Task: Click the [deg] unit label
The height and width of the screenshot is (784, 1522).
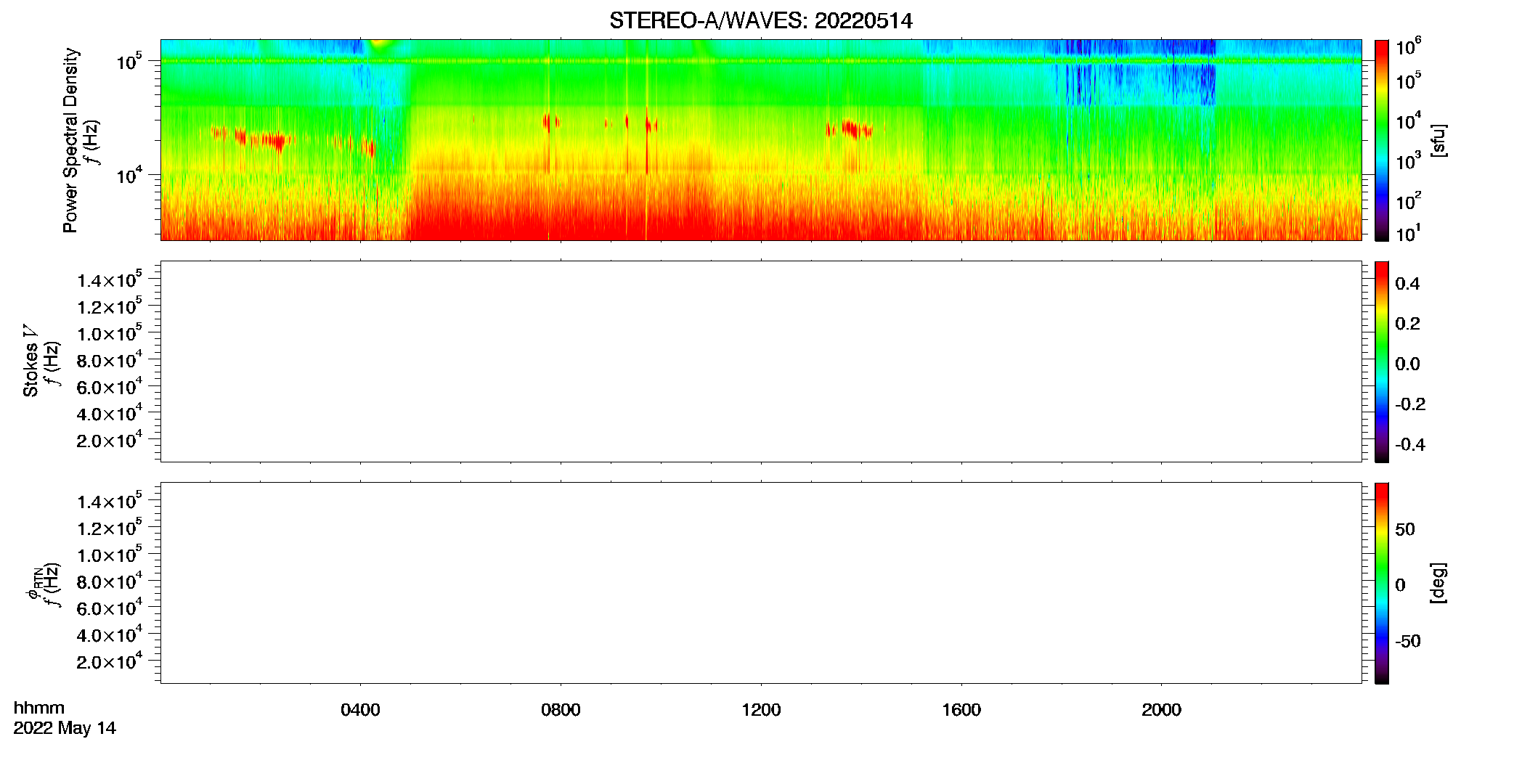Action: point(1438,583)
